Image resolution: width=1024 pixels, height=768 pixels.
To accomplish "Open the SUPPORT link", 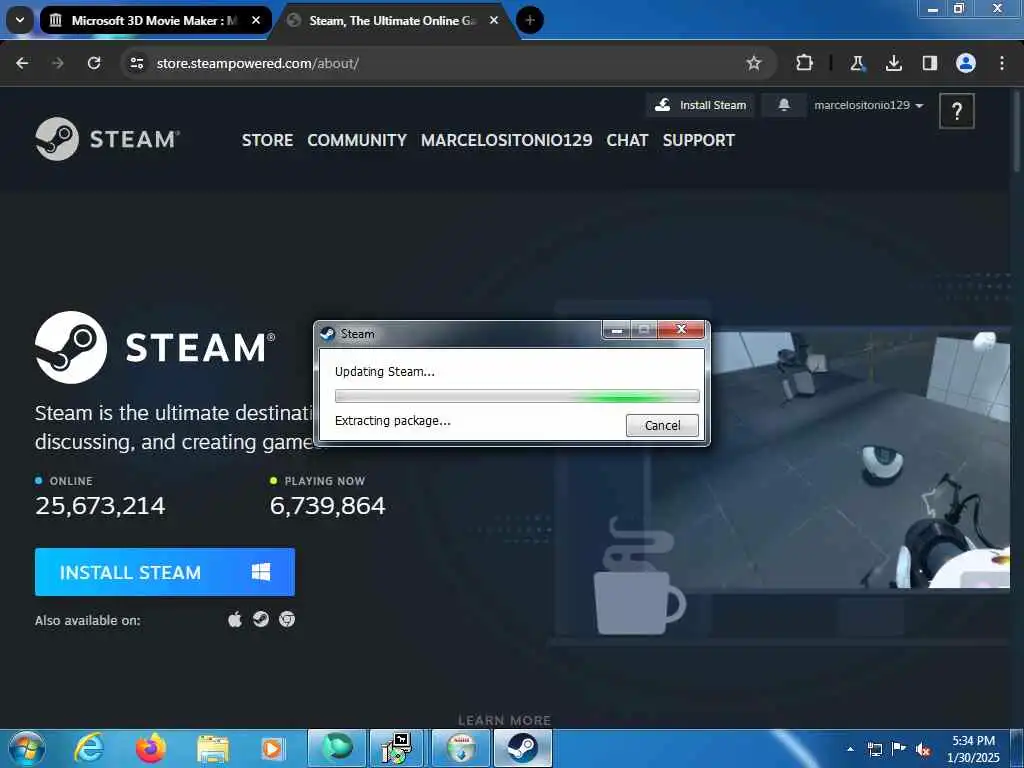I will [699, 140].
